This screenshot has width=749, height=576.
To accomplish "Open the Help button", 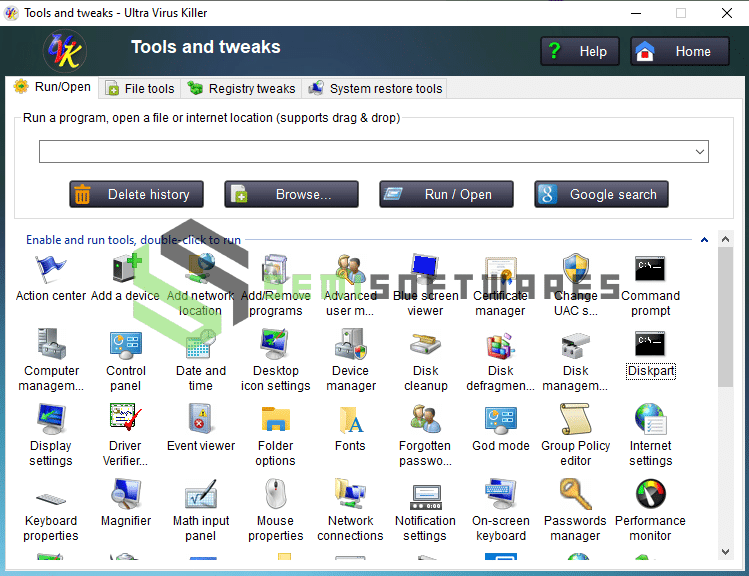I will pos(580,51).
